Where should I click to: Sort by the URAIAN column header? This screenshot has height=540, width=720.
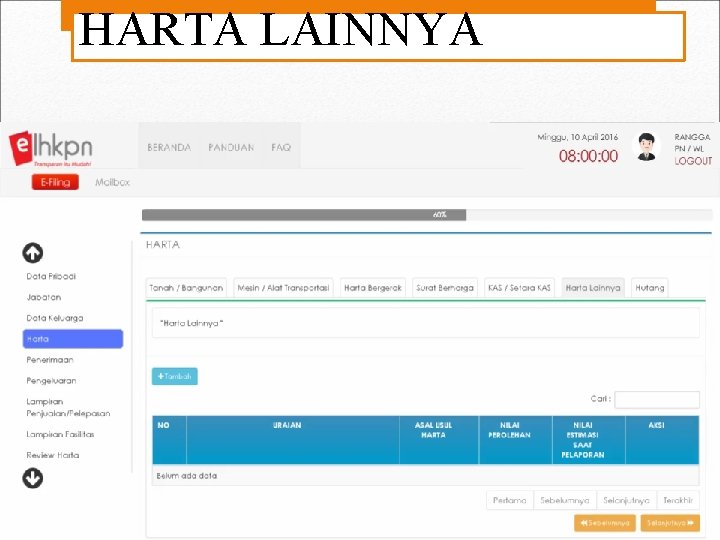click(x=293, y=440)
